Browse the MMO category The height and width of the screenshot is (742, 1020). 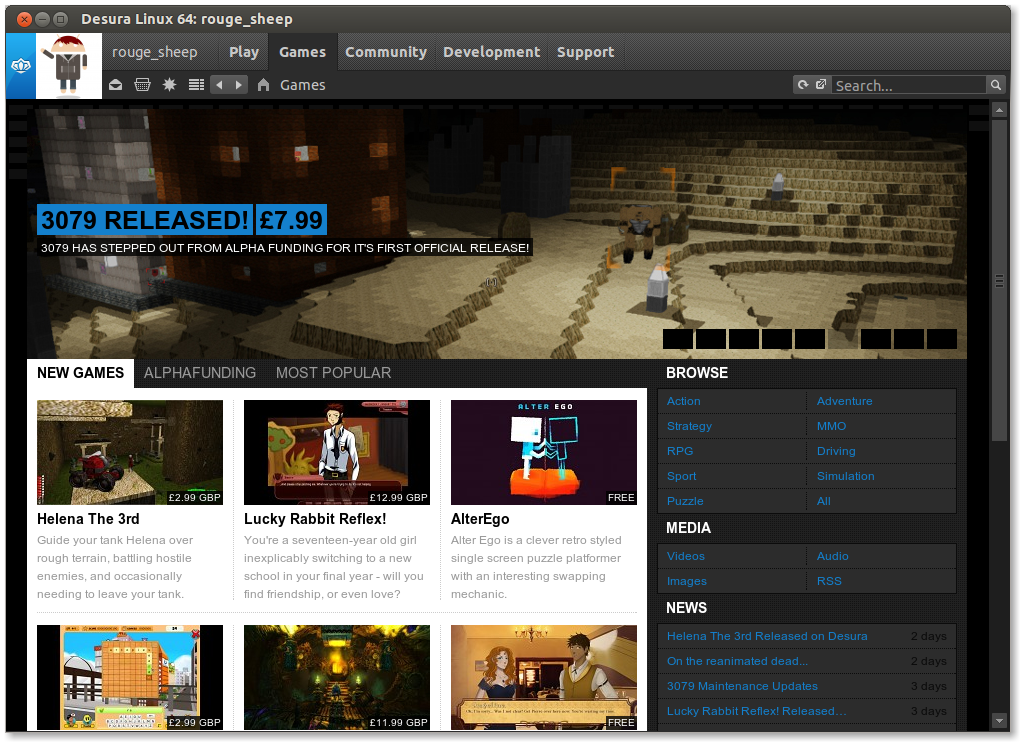tap(831, 426)
